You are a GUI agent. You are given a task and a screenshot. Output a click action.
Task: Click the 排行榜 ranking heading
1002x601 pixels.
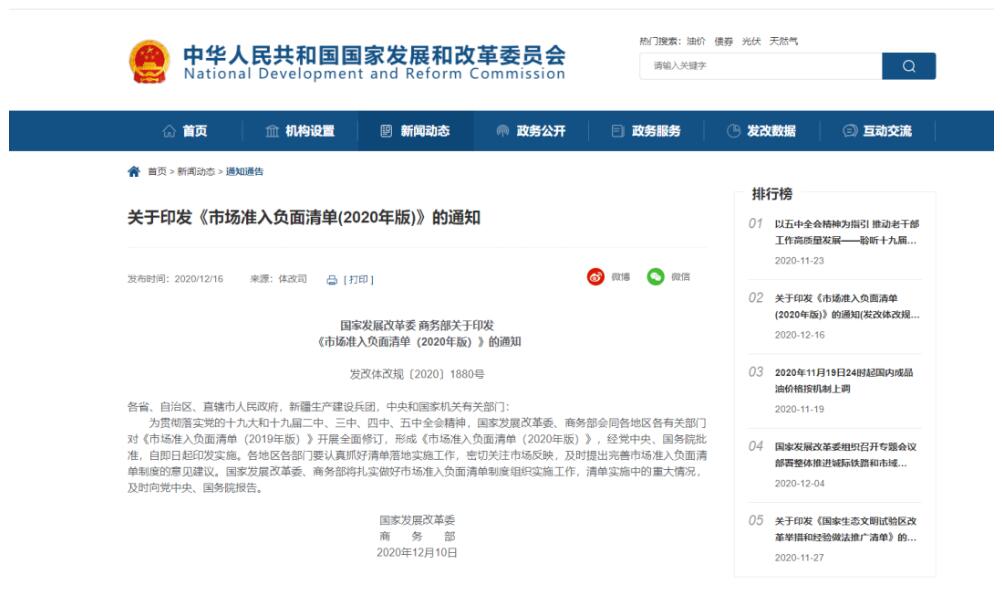click(x=772, y=194)
